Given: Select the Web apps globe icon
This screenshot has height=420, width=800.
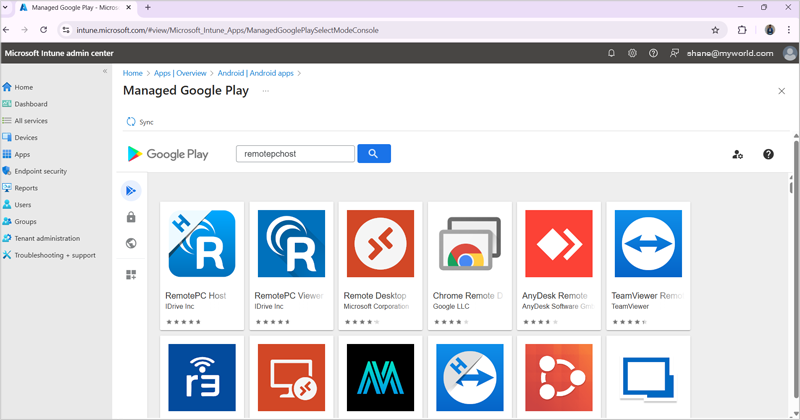Looking at the screenshot, I should pos(131,243).
